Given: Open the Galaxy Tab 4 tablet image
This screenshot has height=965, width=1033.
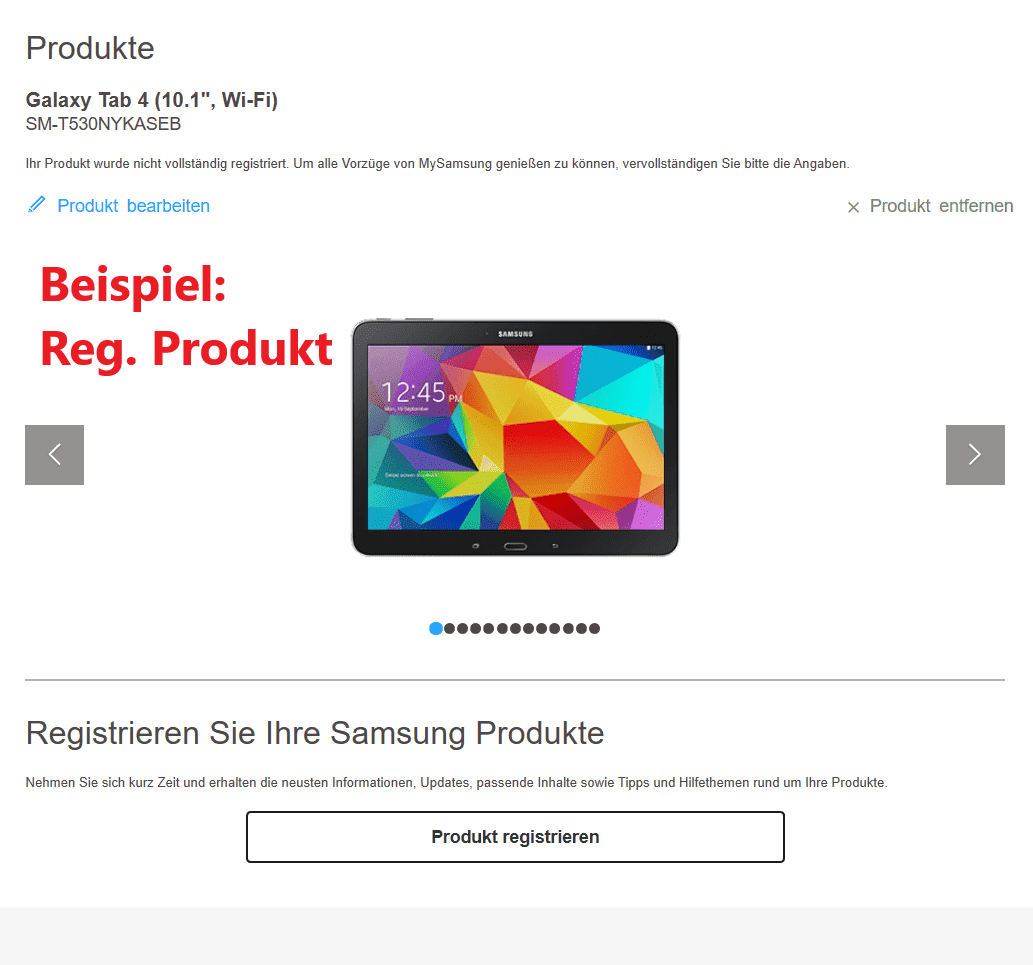Looking at the screenshot, I should (x=515, y=437).
